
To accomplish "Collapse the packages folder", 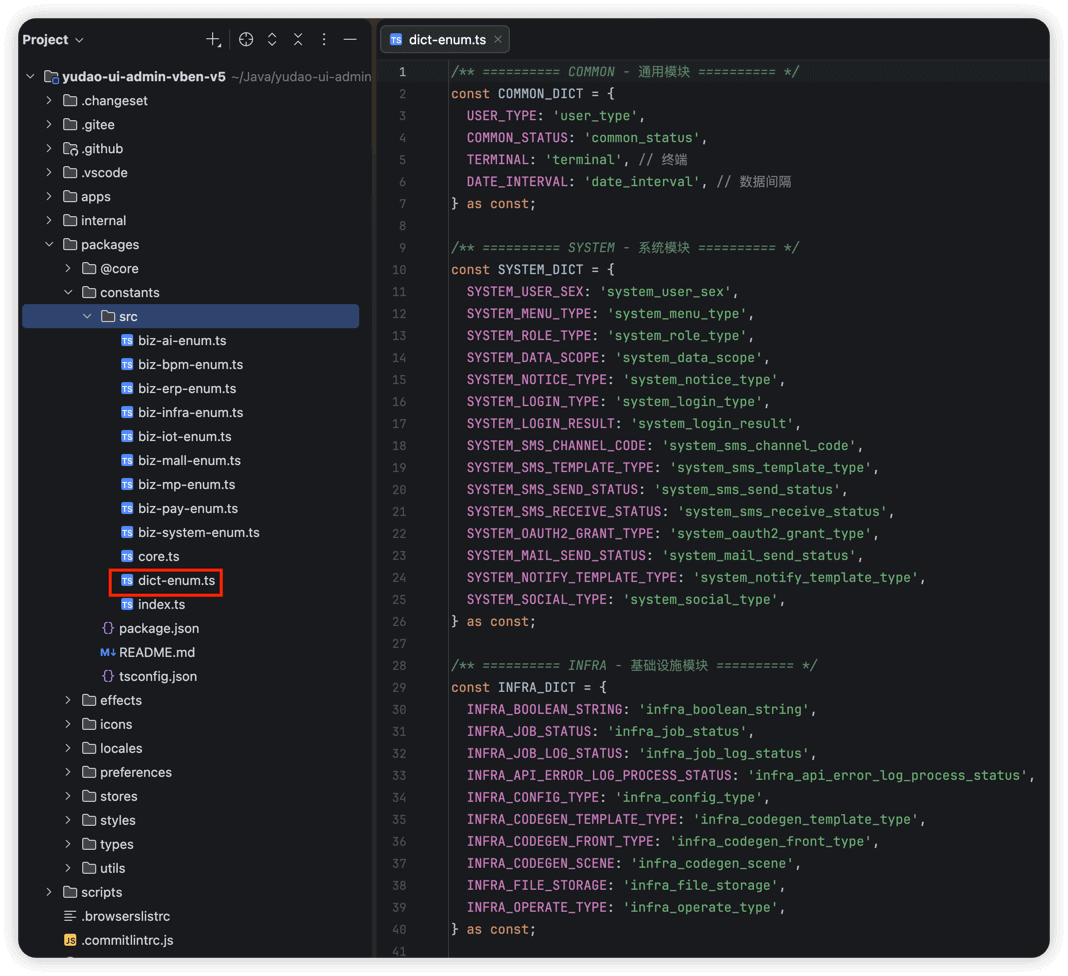I will pos(49,244).
